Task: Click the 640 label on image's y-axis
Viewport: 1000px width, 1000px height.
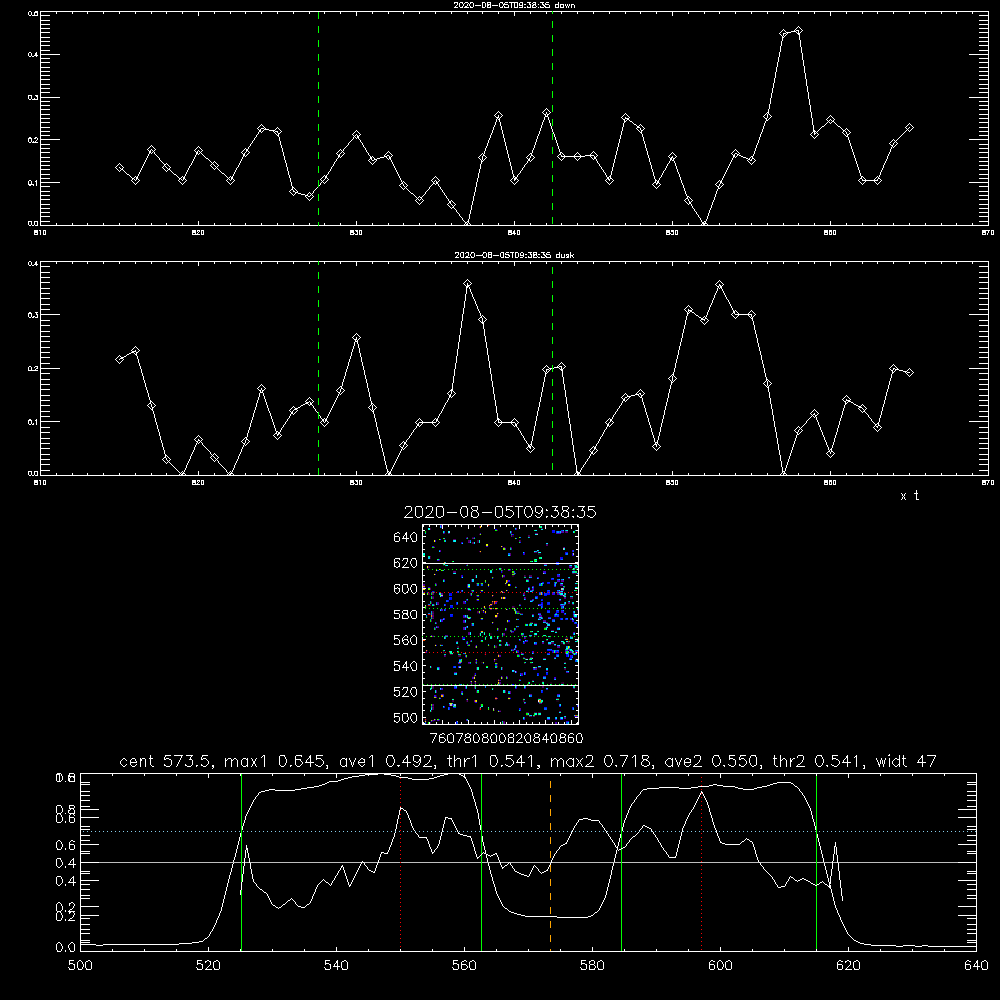Action: point(406,538)
